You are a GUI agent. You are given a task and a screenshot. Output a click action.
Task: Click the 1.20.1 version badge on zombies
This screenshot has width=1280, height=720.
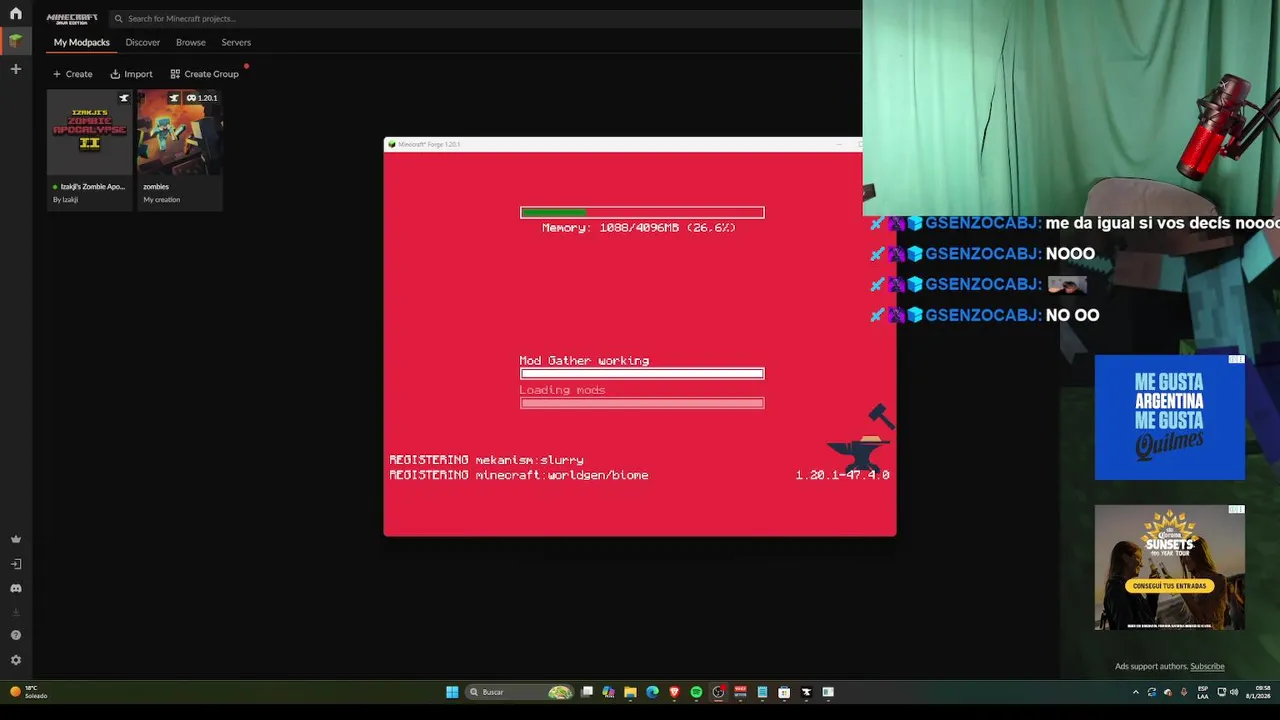(x=202, y=98)
